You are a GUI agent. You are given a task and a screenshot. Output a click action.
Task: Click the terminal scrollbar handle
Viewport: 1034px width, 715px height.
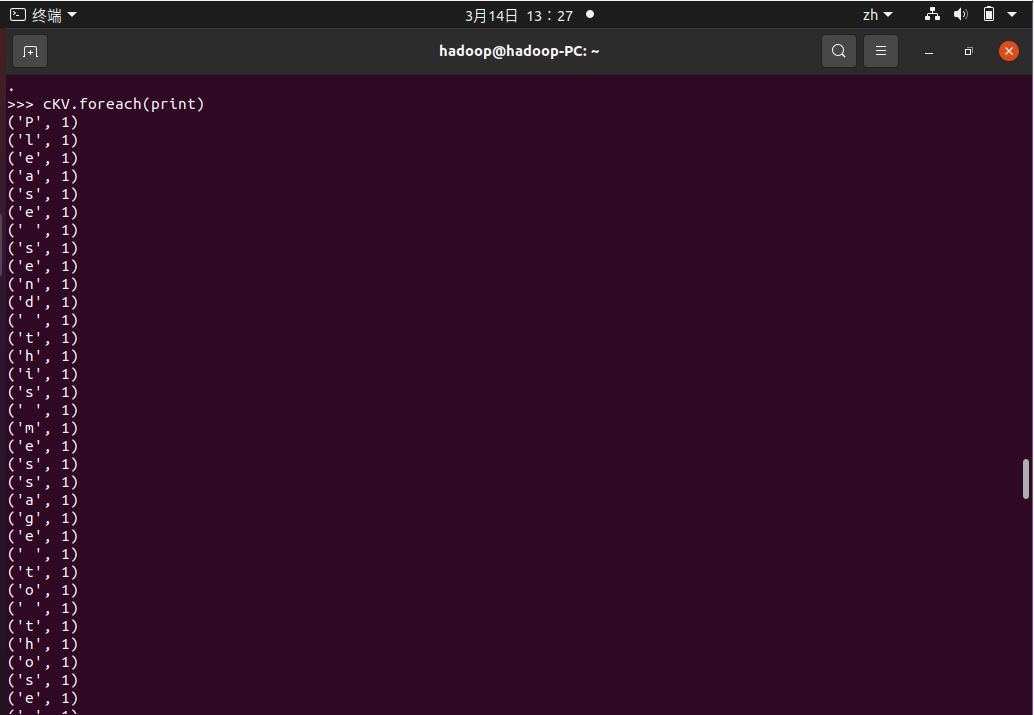(x=1025, y=479)
